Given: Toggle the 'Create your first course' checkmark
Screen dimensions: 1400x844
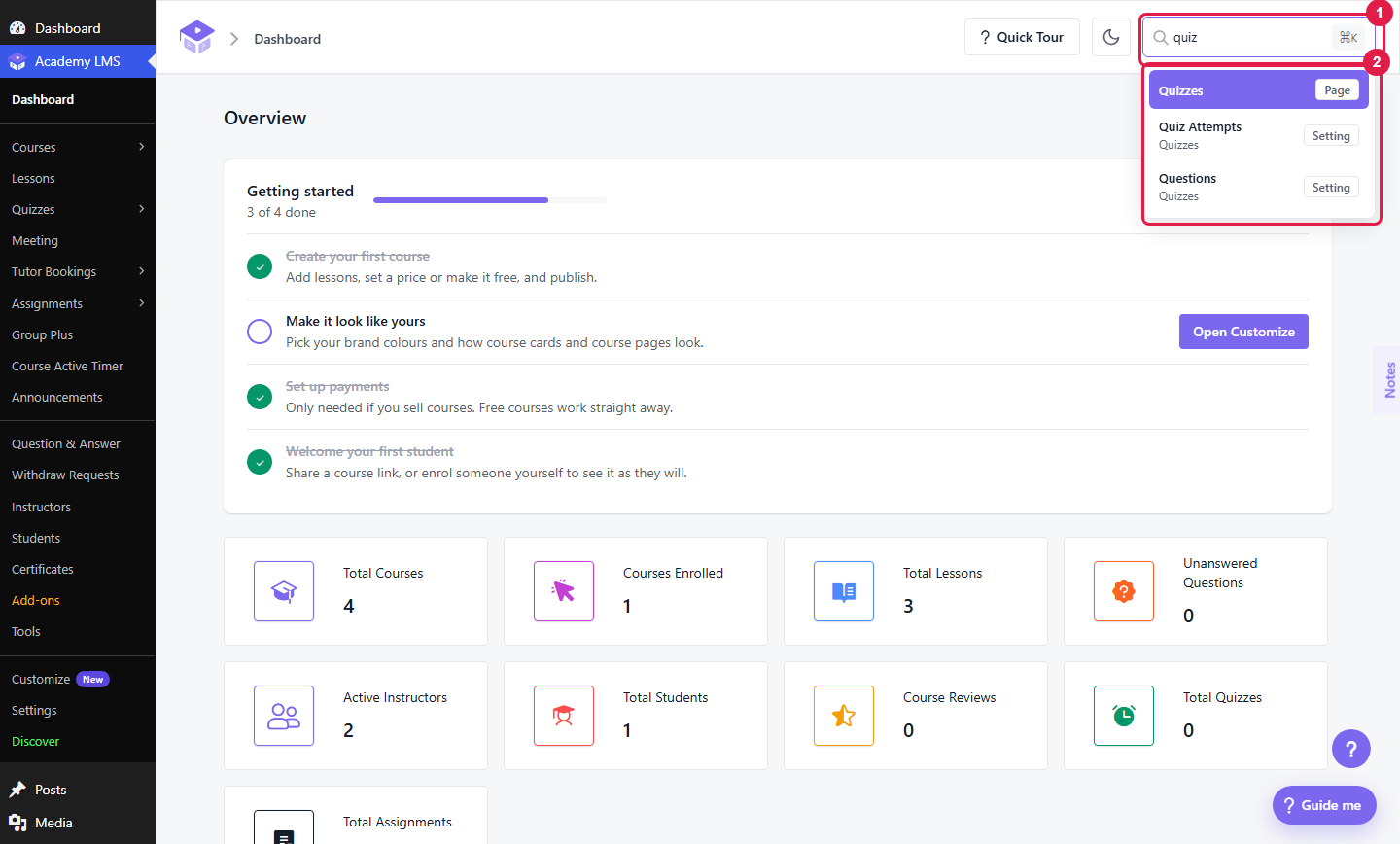Looking at the screenshot, I should pos(260,266).
